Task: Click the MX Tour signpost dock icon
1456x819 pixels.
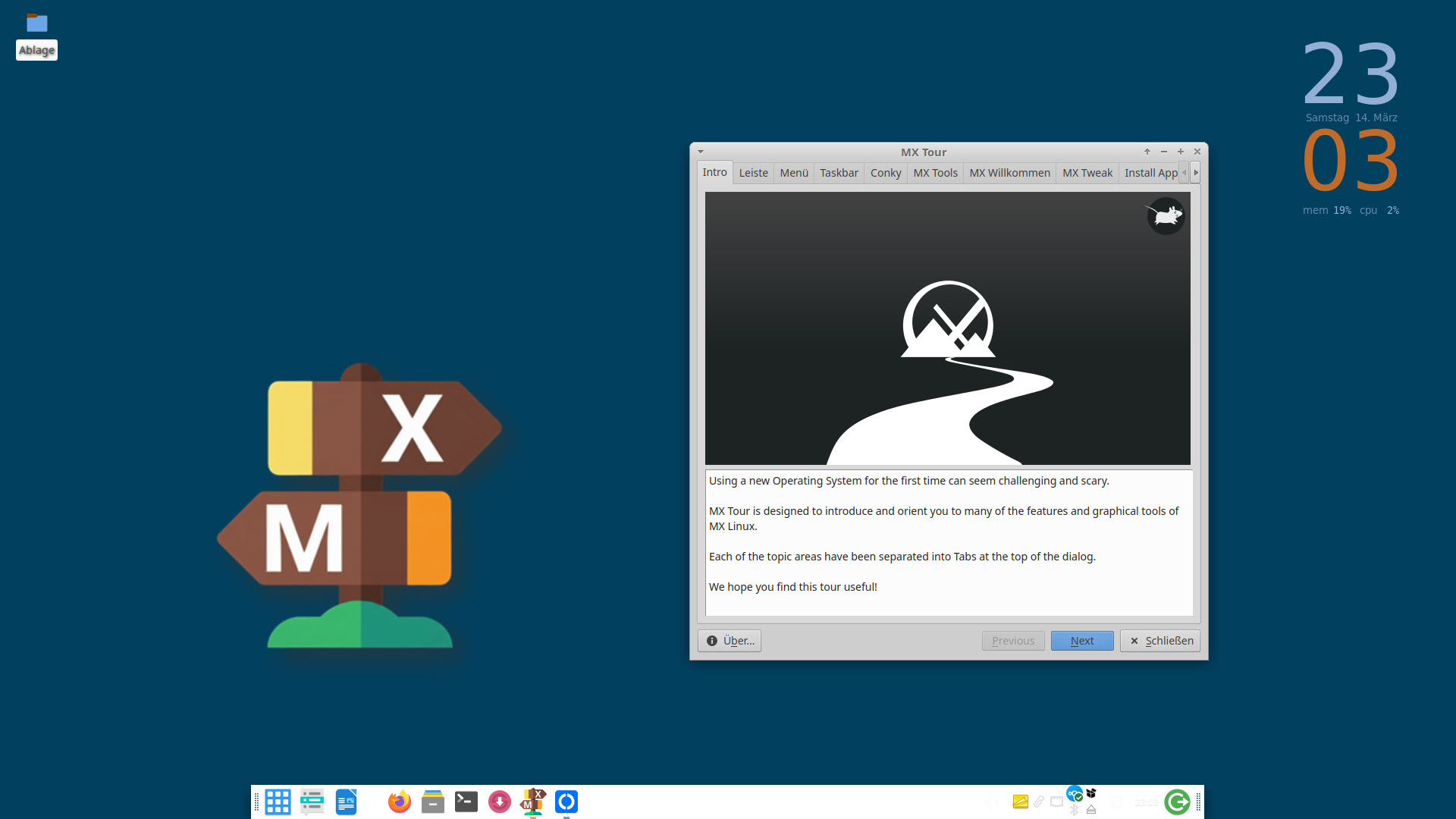Action: pyautogui.click(x=533, y=802)
